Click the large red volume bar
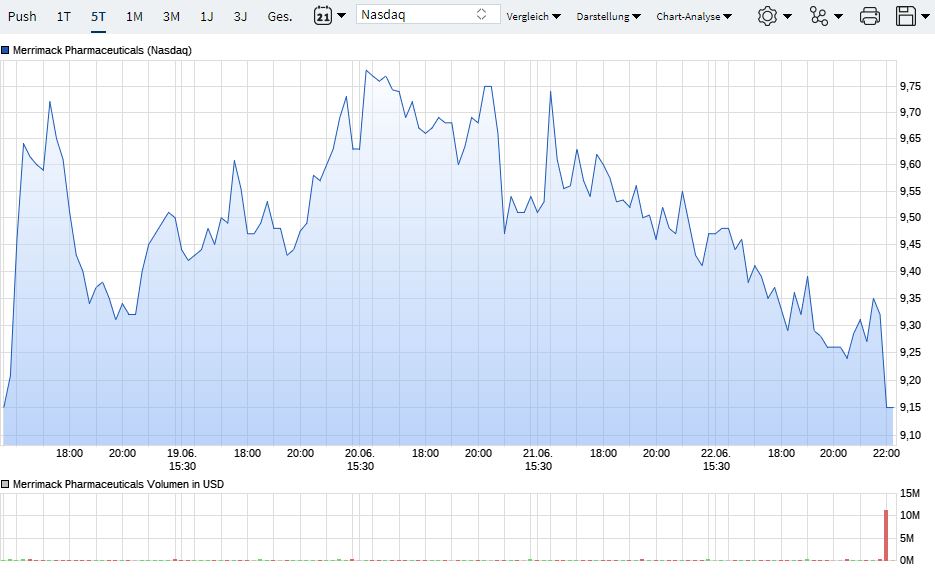The height and width of the screenshot is (580, 935). [x=885, y=535]
